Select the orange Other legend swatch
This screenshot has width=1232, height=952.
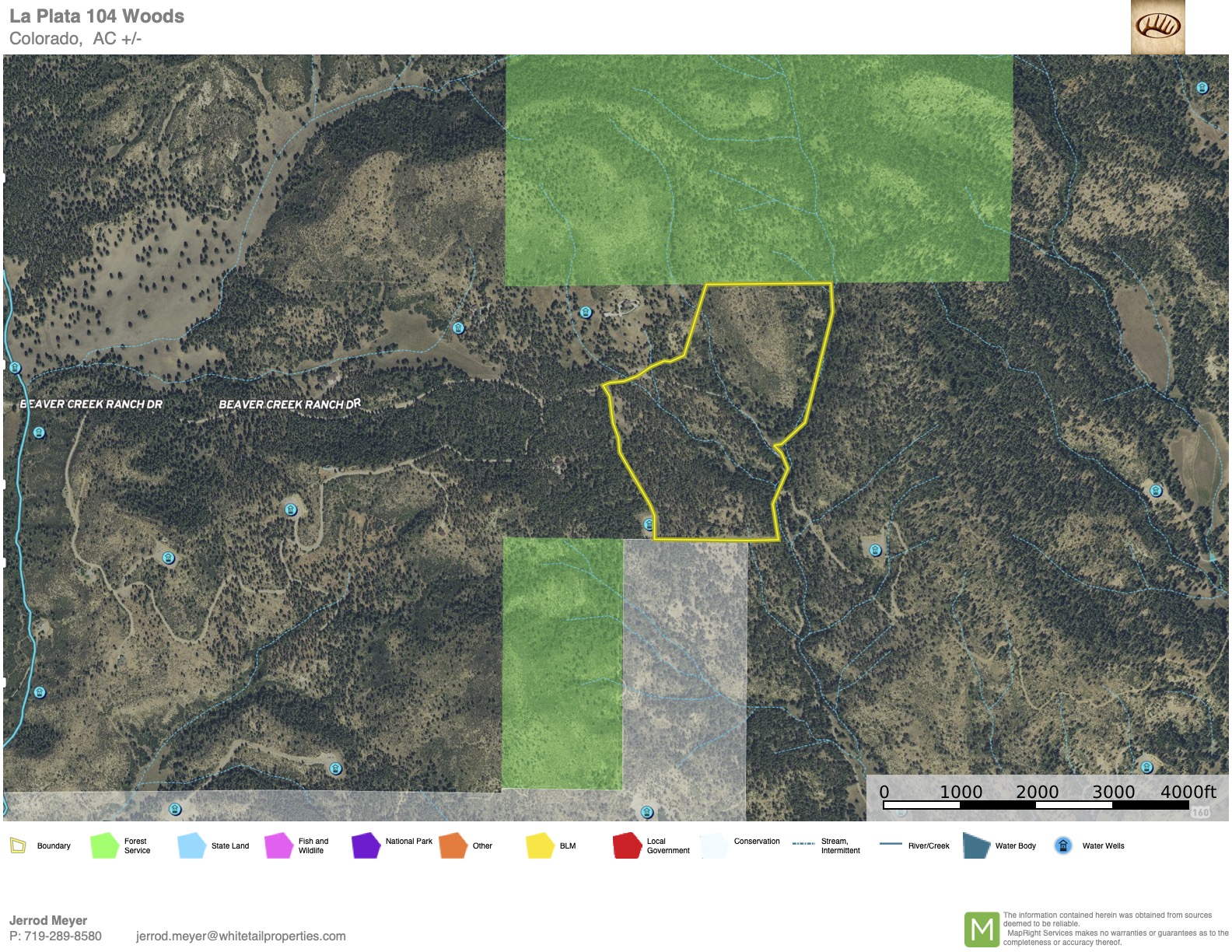tap(453, 845)
